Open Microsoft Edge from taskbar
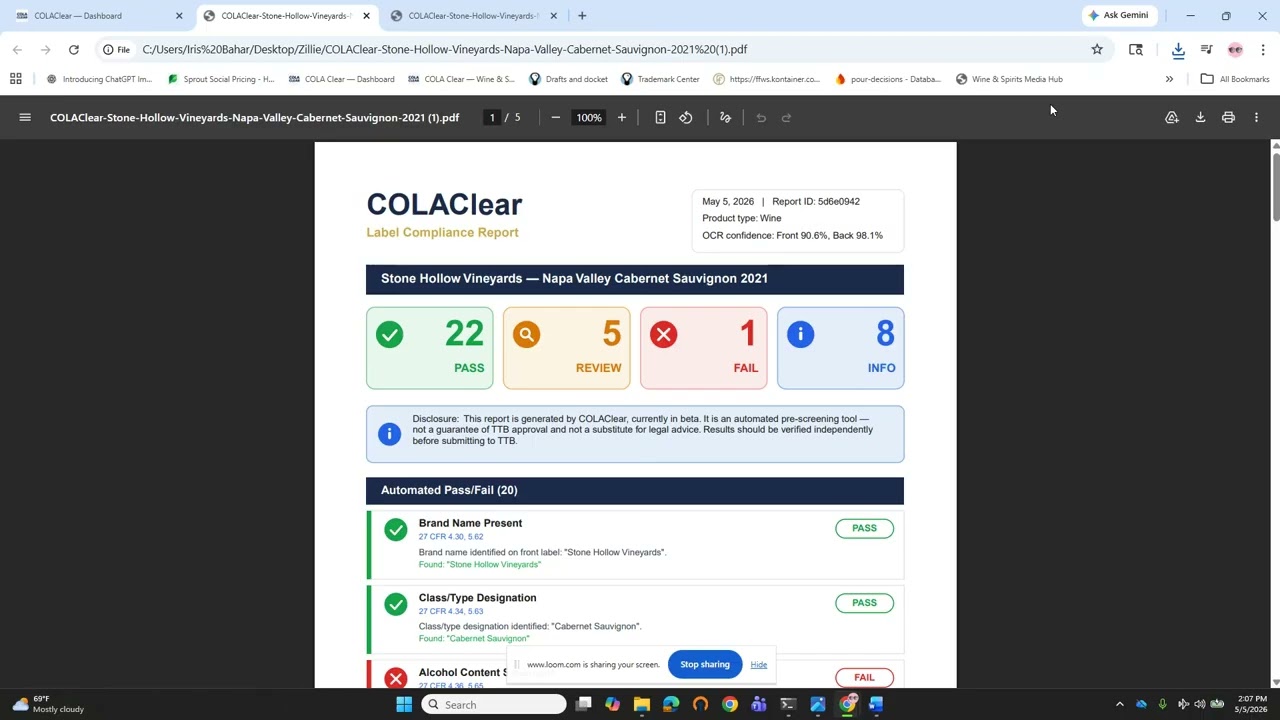This screenshot has height=720, width=1280. point(671,705)
